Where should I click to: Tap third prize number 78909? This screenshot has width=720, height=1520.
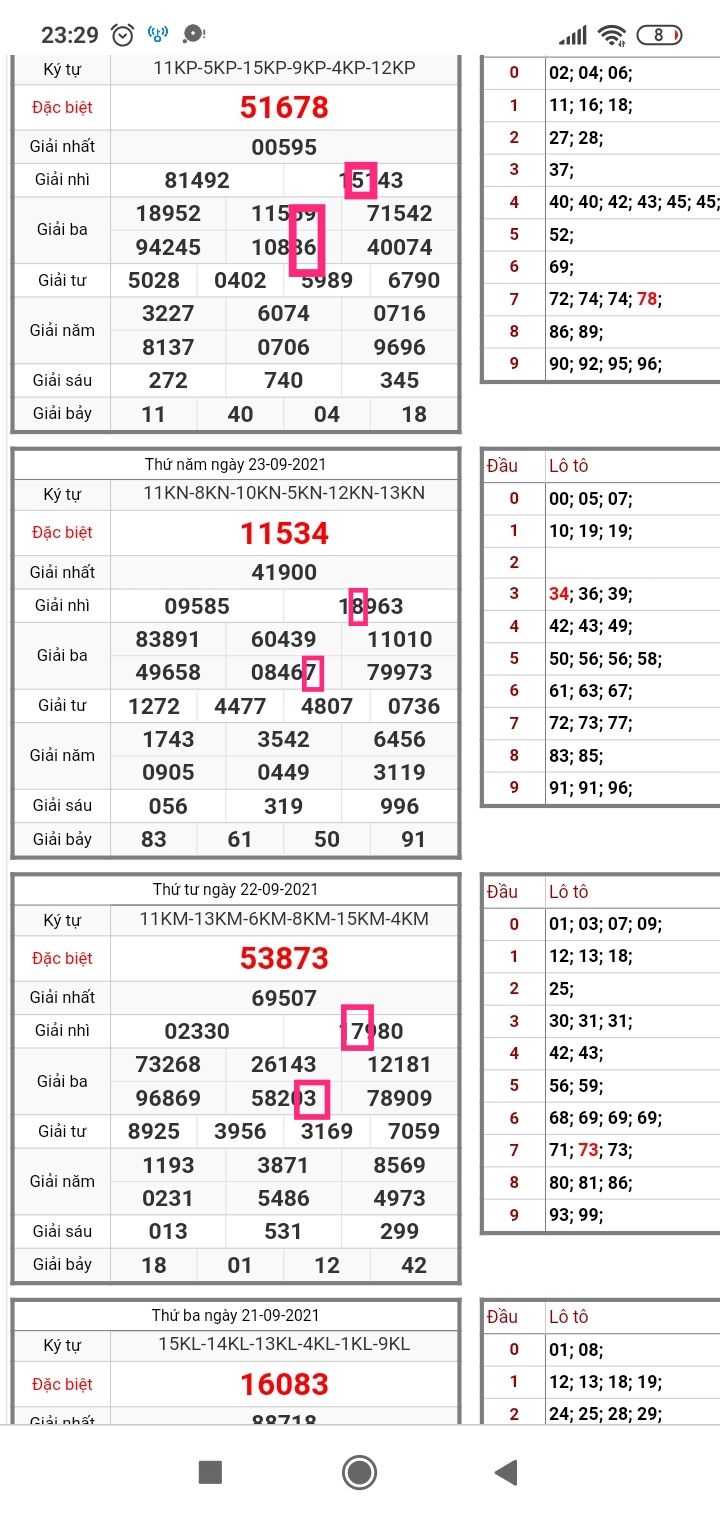click(400, 1098)
